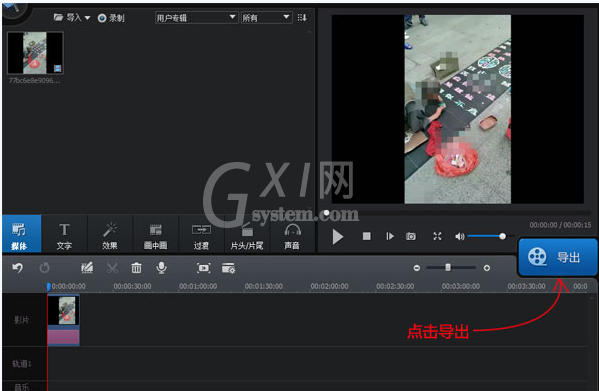Select the imported video thumbnail in library
Image resolution: width=599 pixels, height=391 pixels.
point(35,53)
